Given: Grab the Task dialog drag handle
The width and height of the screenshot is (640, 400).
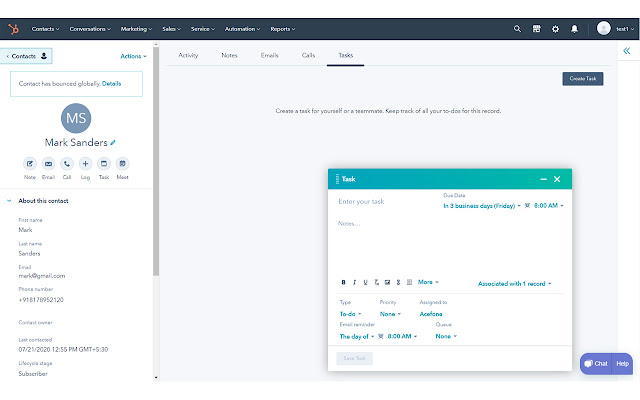Looking at the screenshot, I should pos(337,179).
